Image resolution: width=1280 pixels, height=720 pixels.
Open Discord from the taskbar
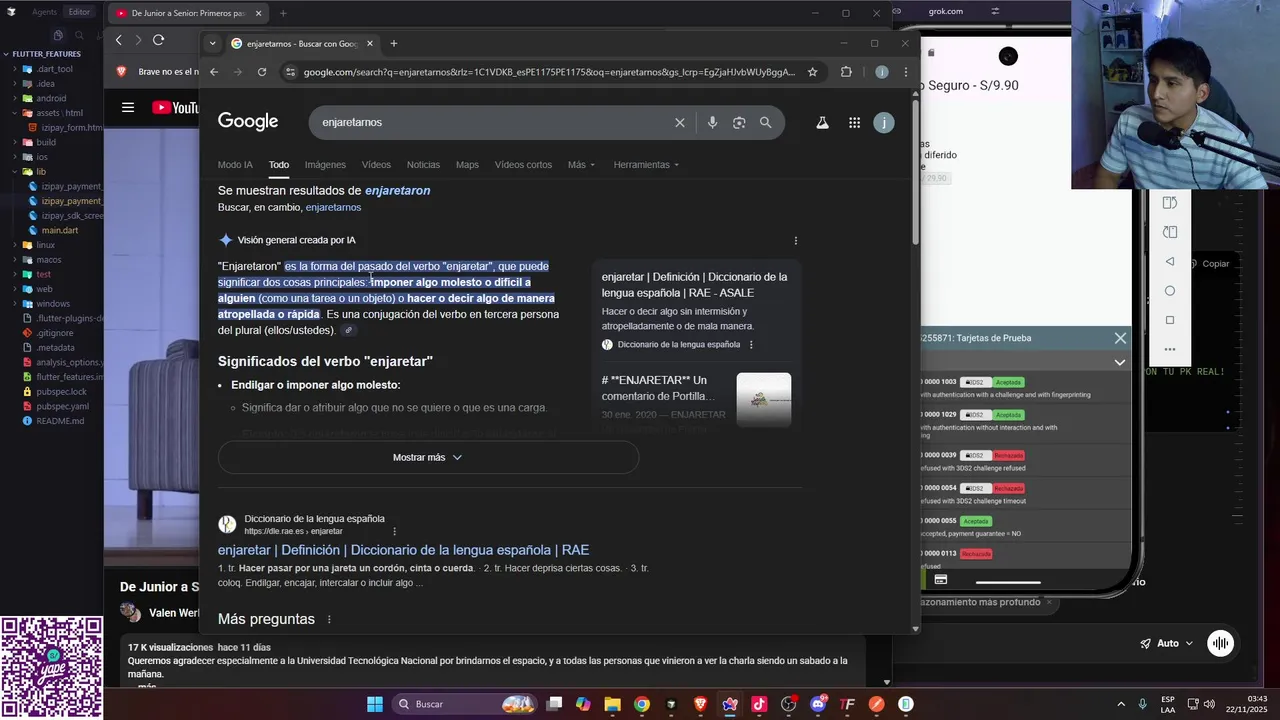point(818,704)
